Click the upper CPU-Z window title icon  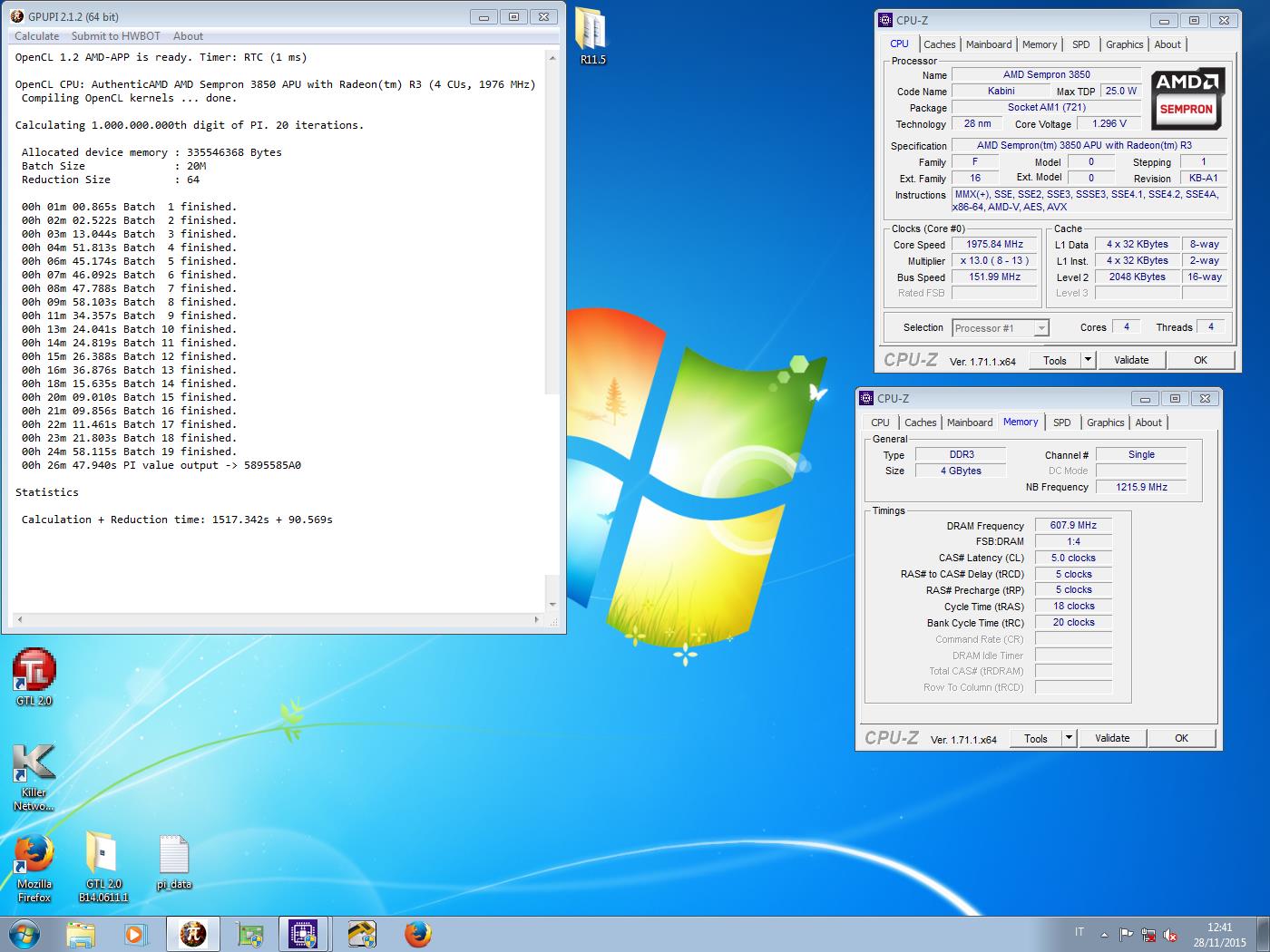point(886,20)
